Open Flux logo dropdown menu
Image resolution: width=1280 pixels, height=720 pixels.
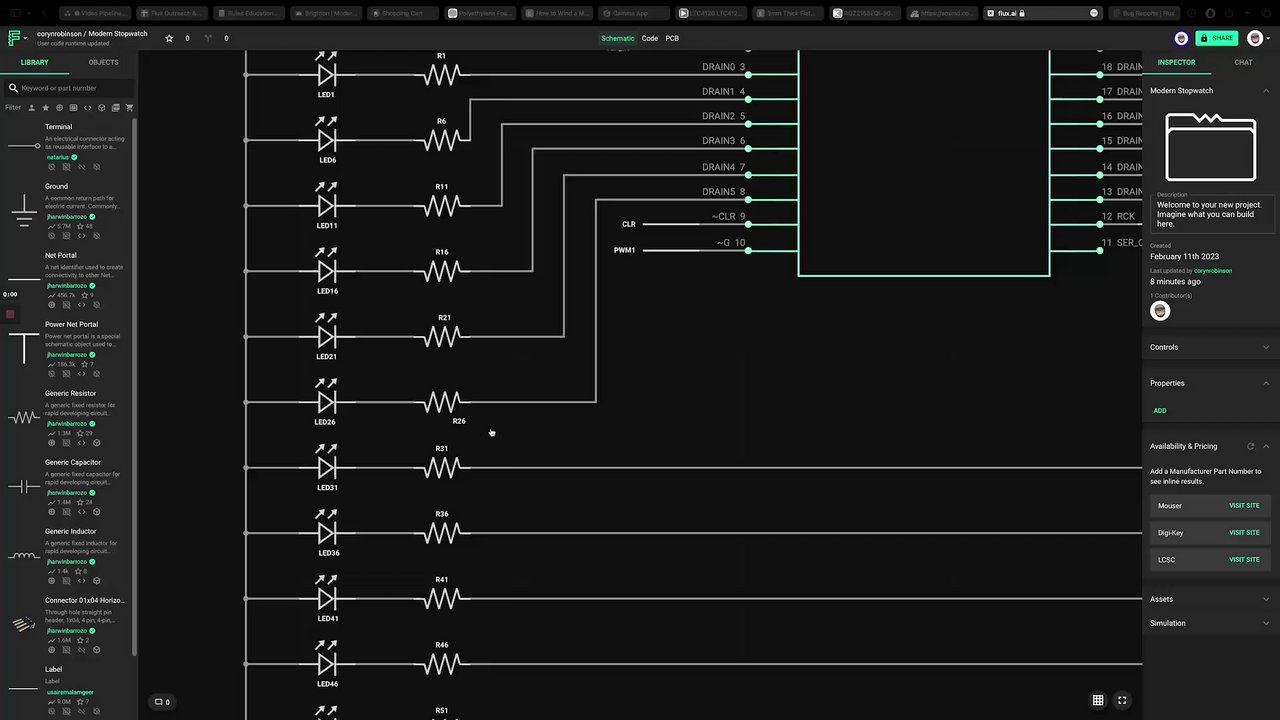(16, 38)
